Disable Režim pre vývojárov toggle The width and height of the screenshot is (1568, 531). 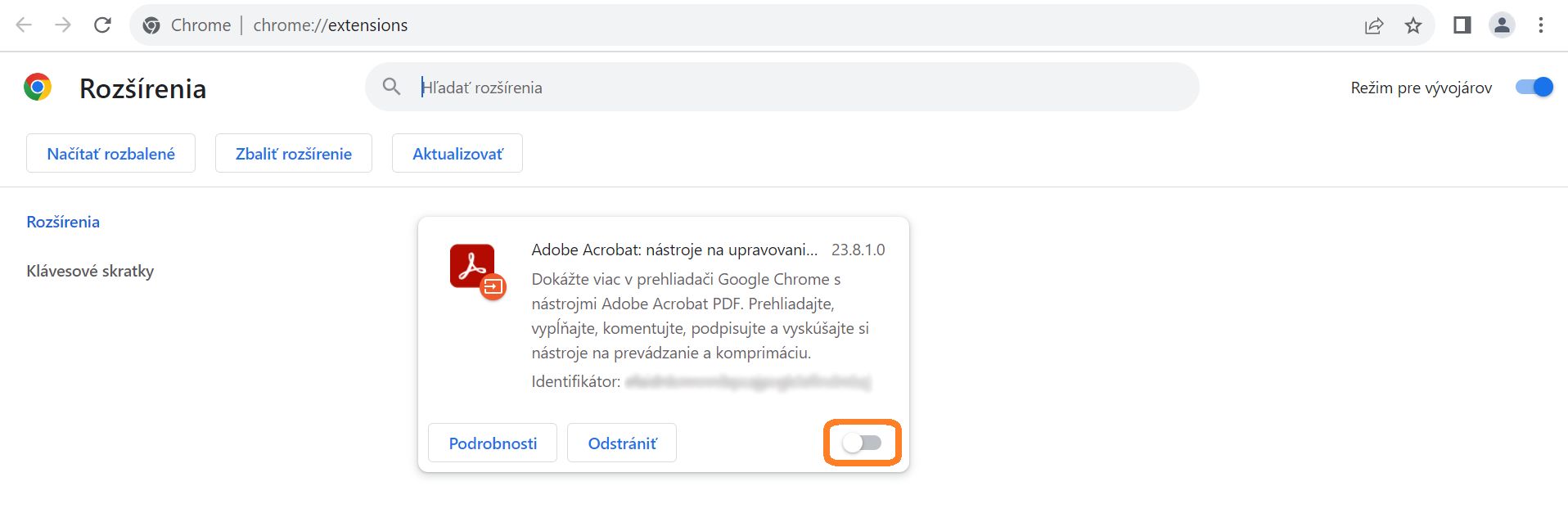(1534, 86)
